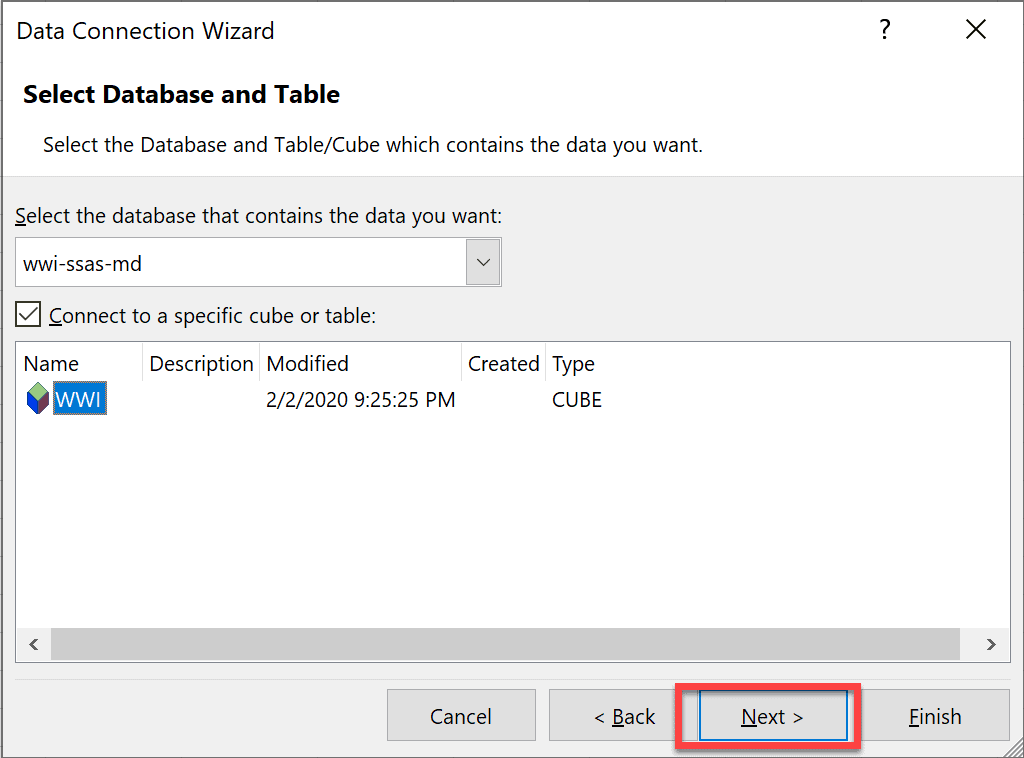
Task: Click the Help question mark icon
Action: click(x=884, y=31)
